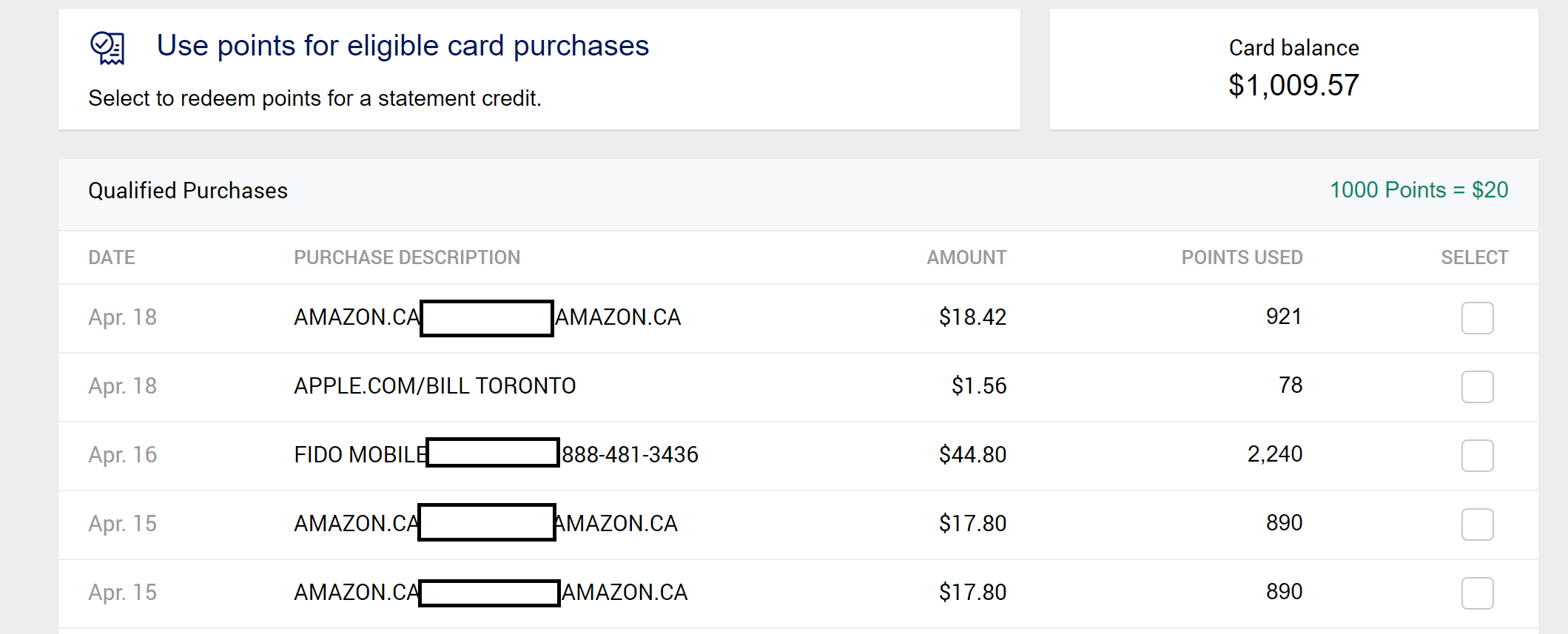Image resolution: width=1568 pixels, height=634 pixels.
Task: Click the DATE column header
Action: [x=112, y=257]
